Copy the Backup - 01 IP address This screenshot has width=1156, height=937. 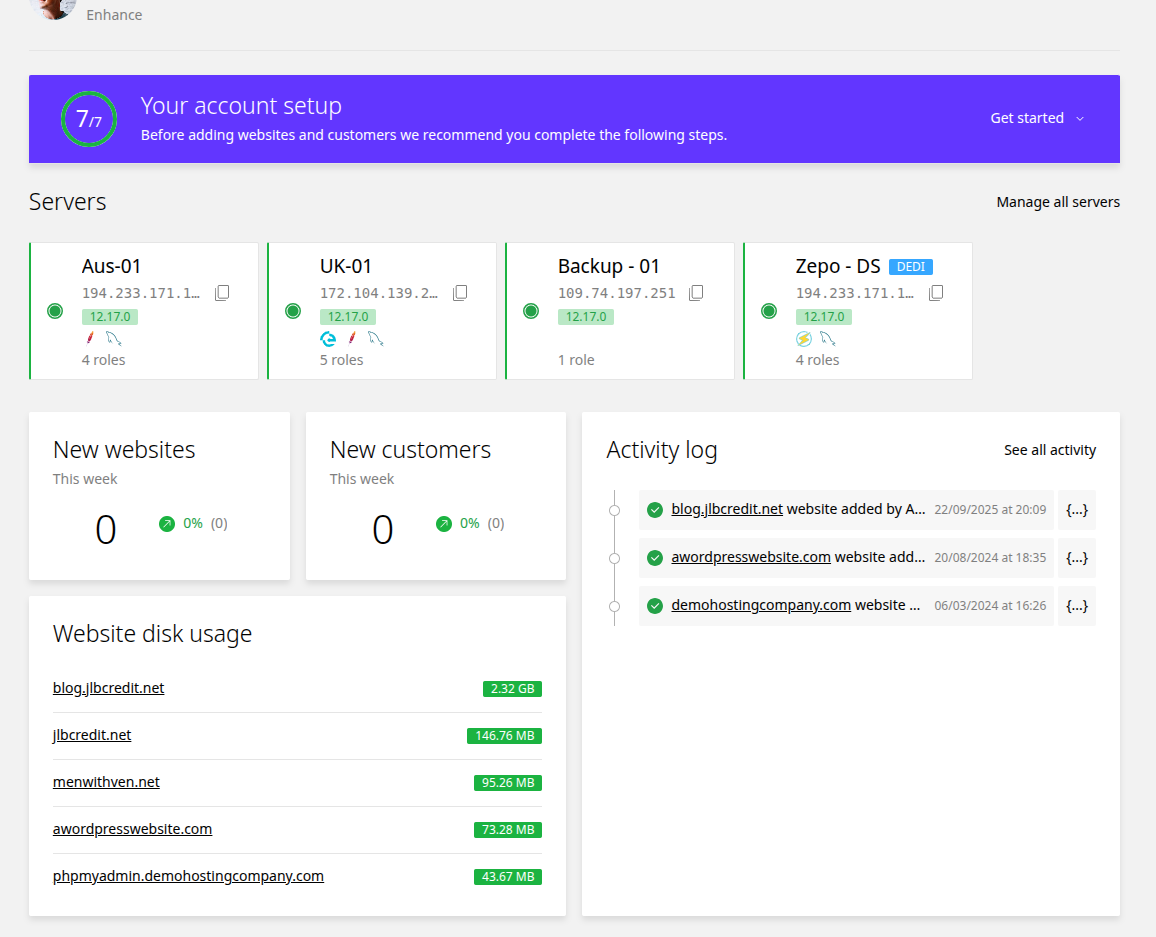696,293
